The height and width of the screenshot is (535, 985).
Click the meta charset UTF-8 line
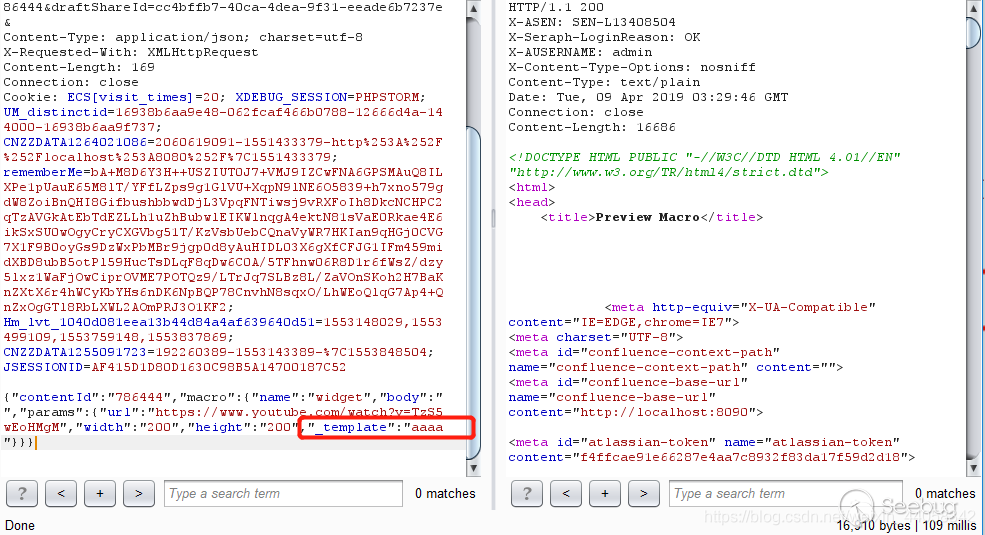point(596,337)
